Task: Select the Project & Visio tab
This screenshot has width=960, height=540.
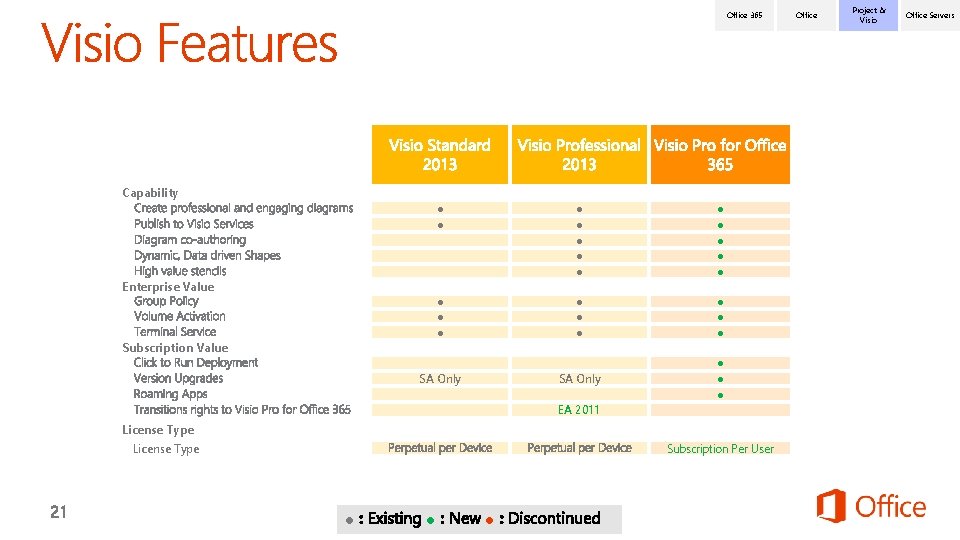Action: point(868,15)
